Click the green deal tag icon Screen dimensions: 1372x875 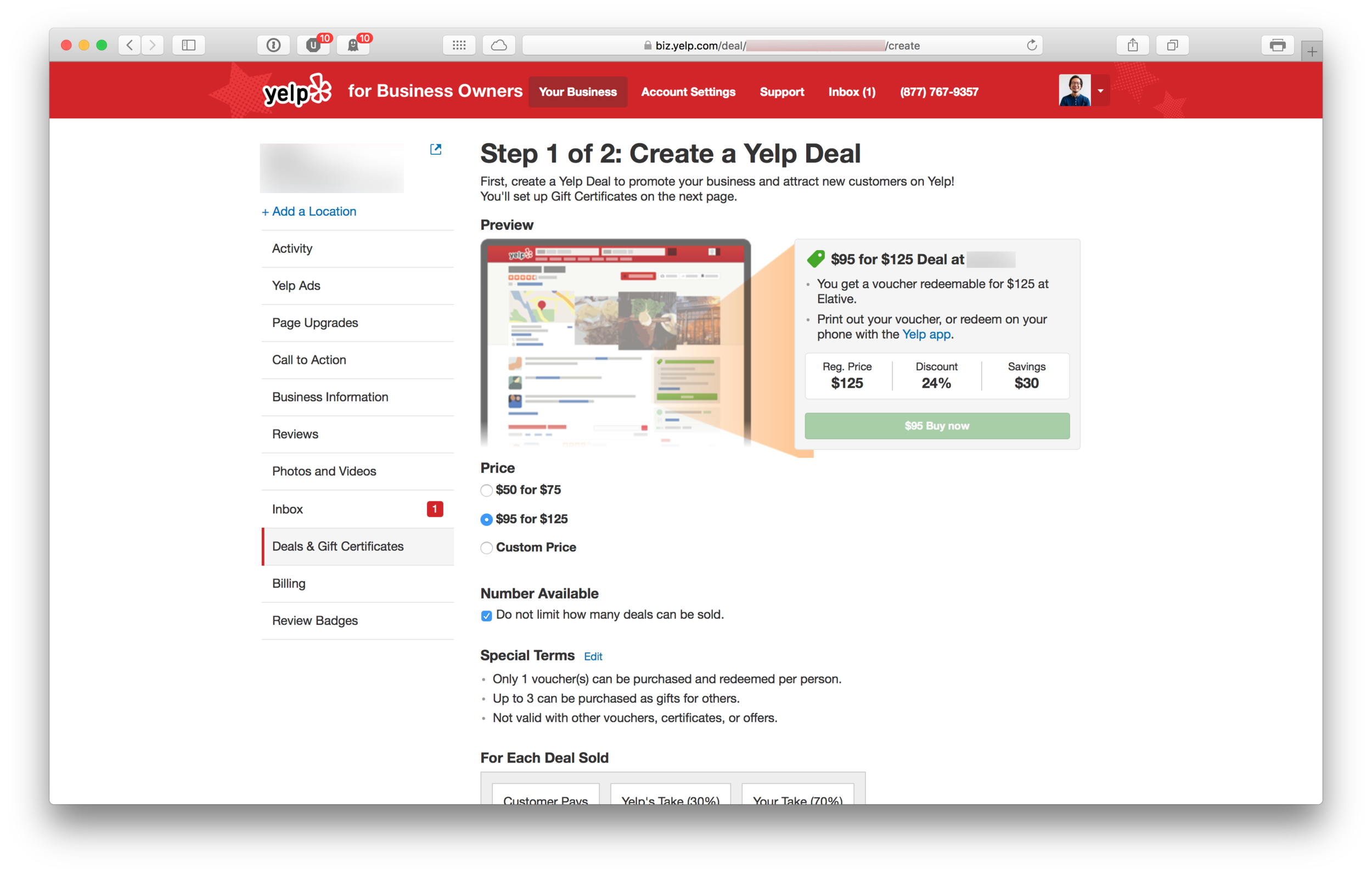(816, 259)
